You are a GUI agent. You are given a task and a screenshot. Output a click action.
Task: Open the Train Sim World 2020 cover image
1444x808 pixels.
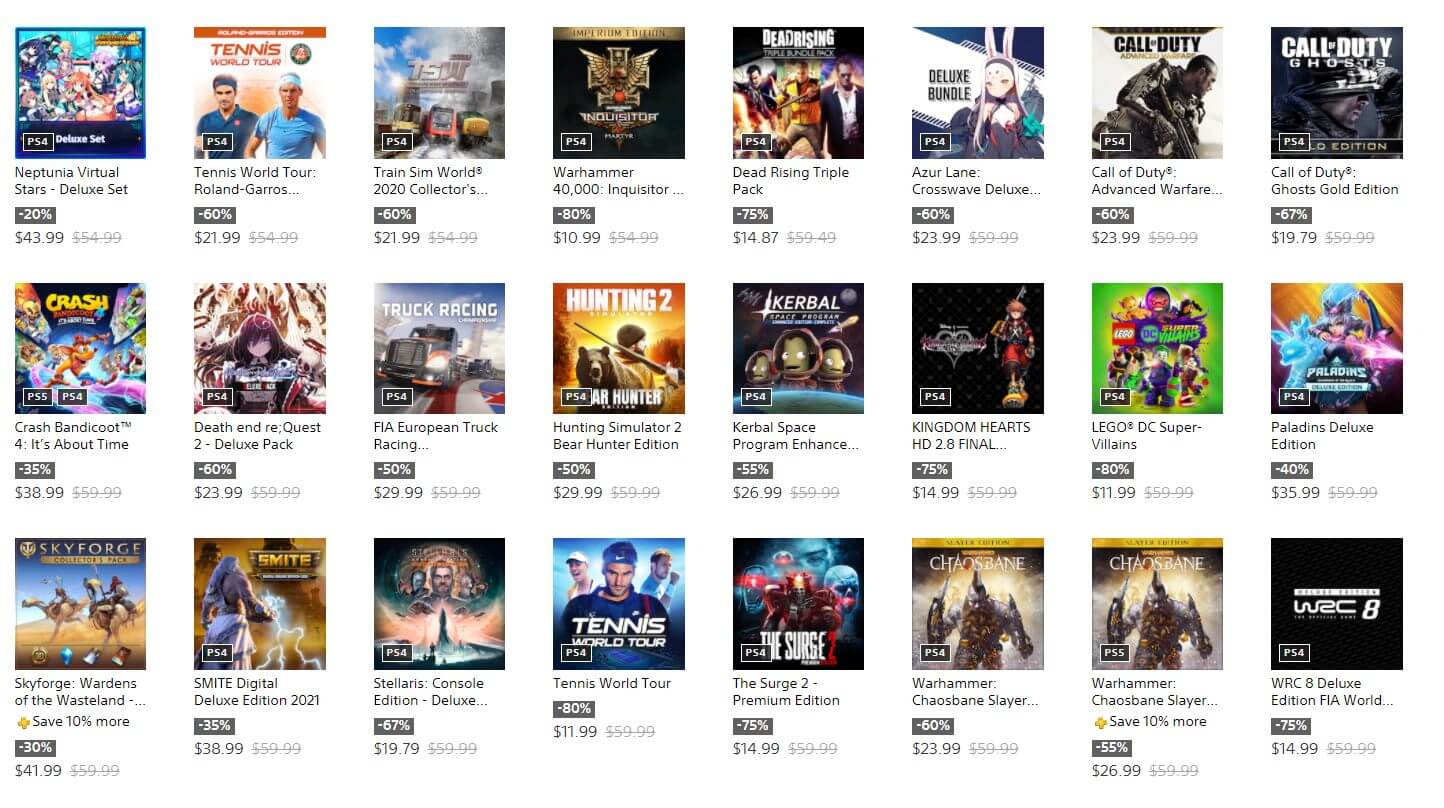439,93
